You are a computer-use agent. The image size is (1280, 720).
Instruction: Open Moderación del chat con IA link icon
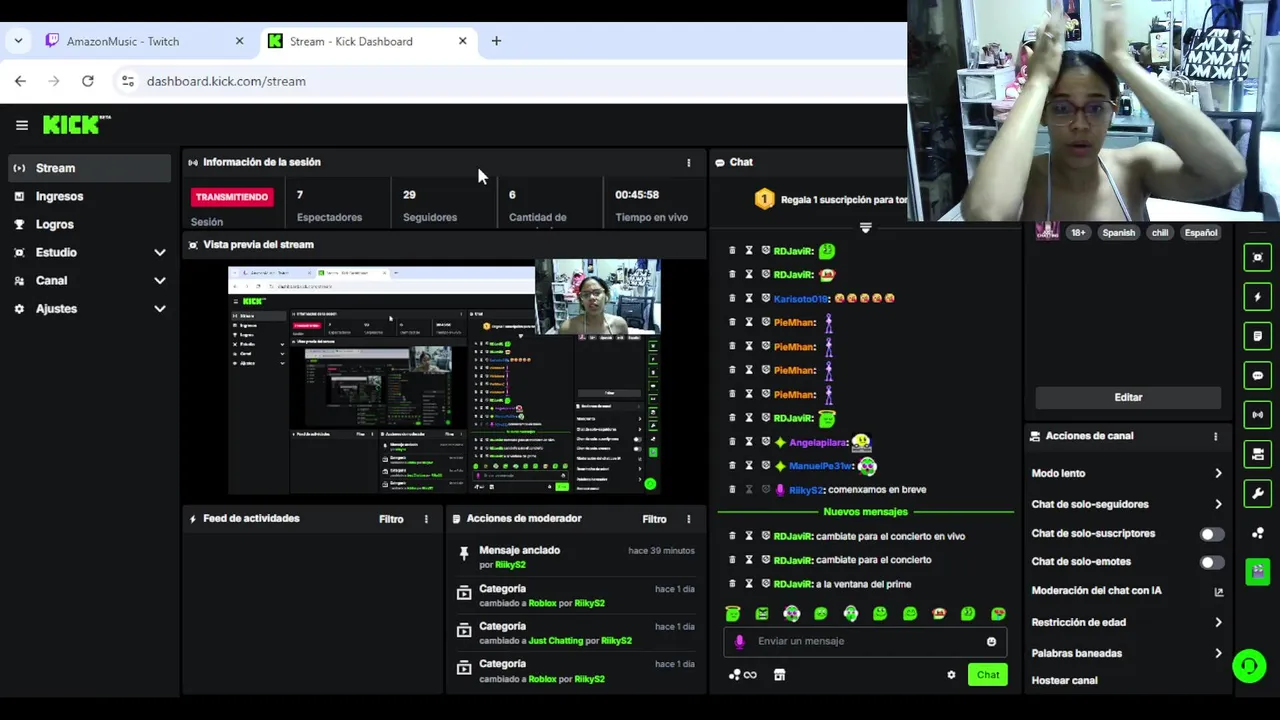(x=1218, y=591)
